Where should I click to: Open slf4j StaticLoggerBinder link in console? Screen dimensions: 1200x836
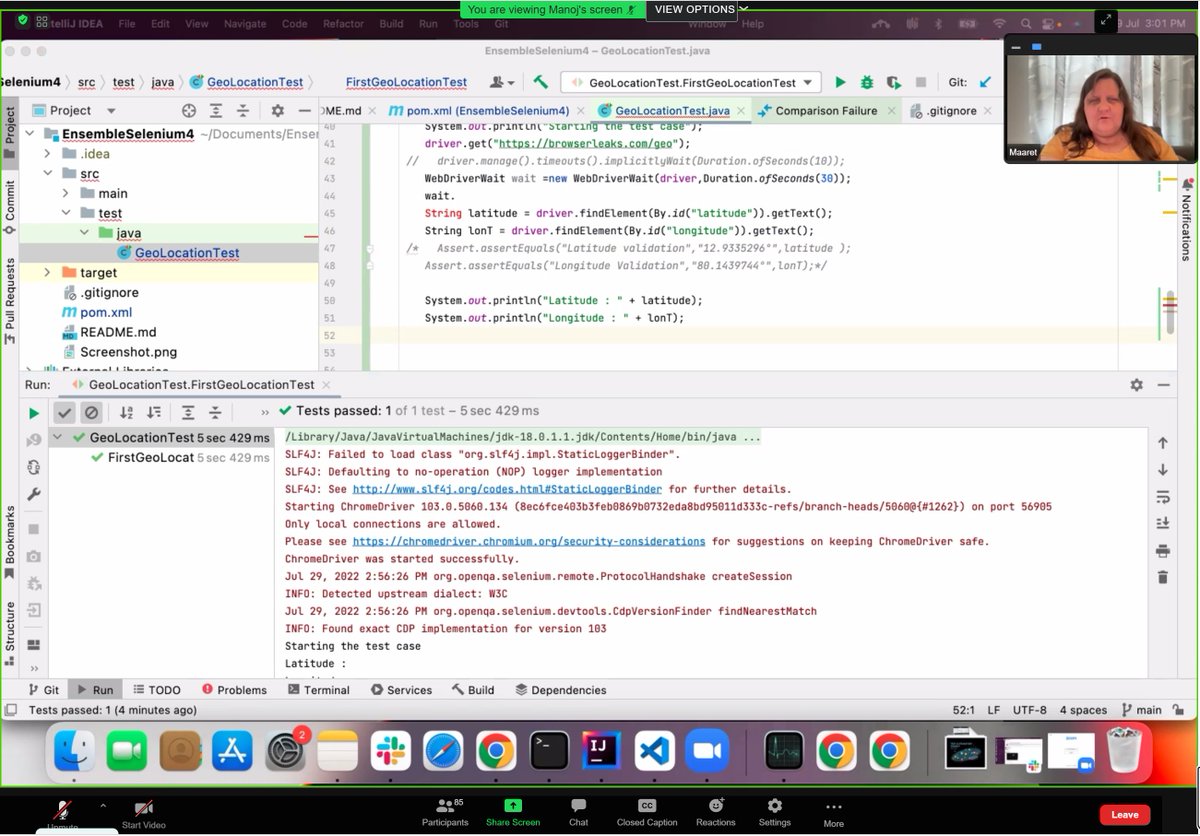tap(507, 490)
